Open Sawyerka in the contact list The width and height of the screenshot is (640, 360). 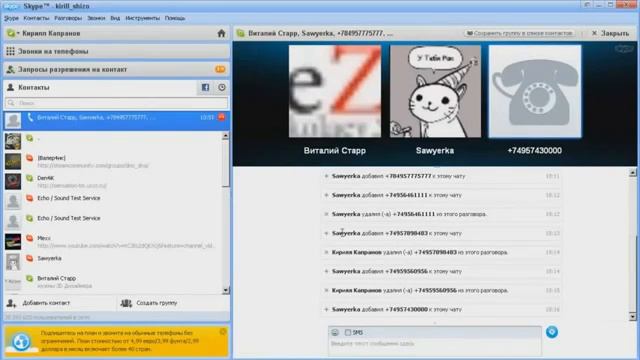click(x=113, y=261)
